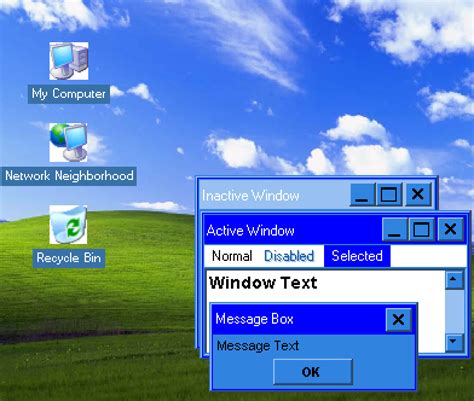Minimize the Inactive Window
The image size is (474, 401).
[363, 194]
